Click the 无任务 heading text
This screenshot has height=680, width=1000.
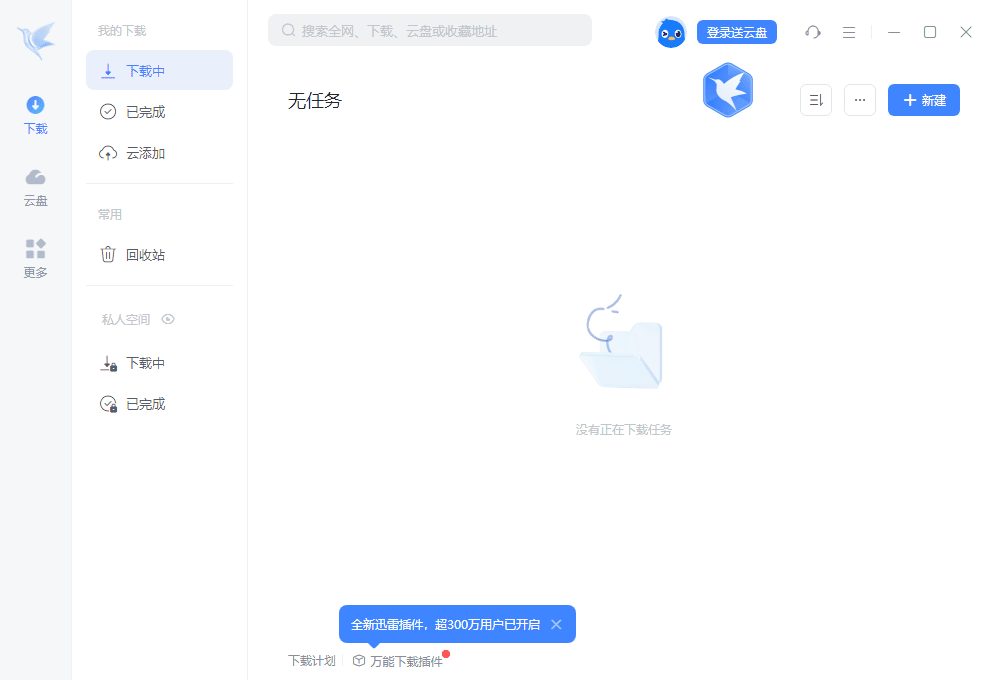pos(314,101)
